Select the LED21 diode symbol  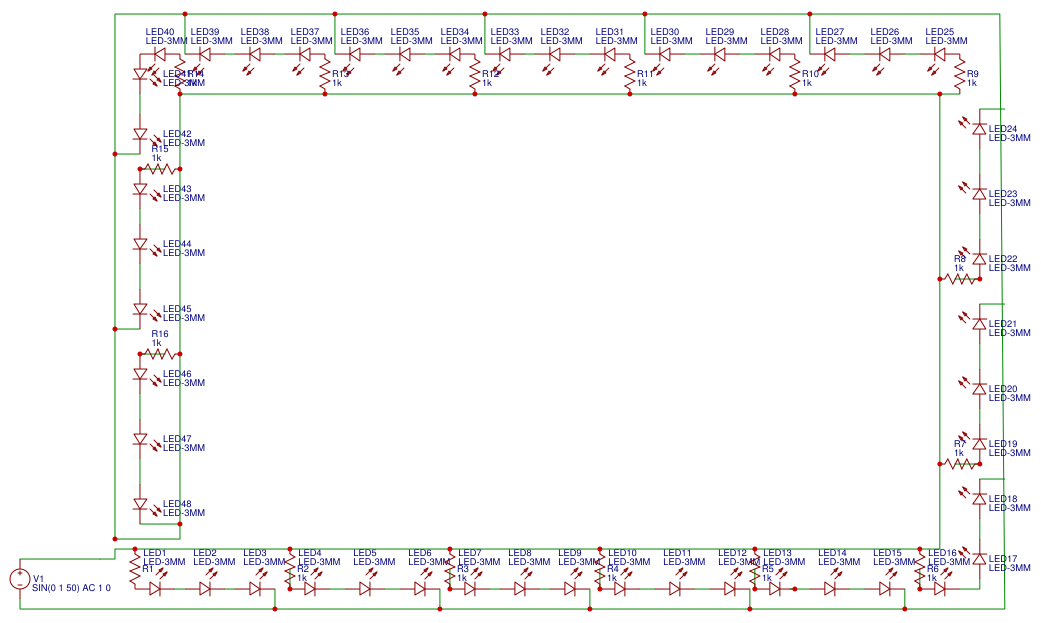pos(979,323)
